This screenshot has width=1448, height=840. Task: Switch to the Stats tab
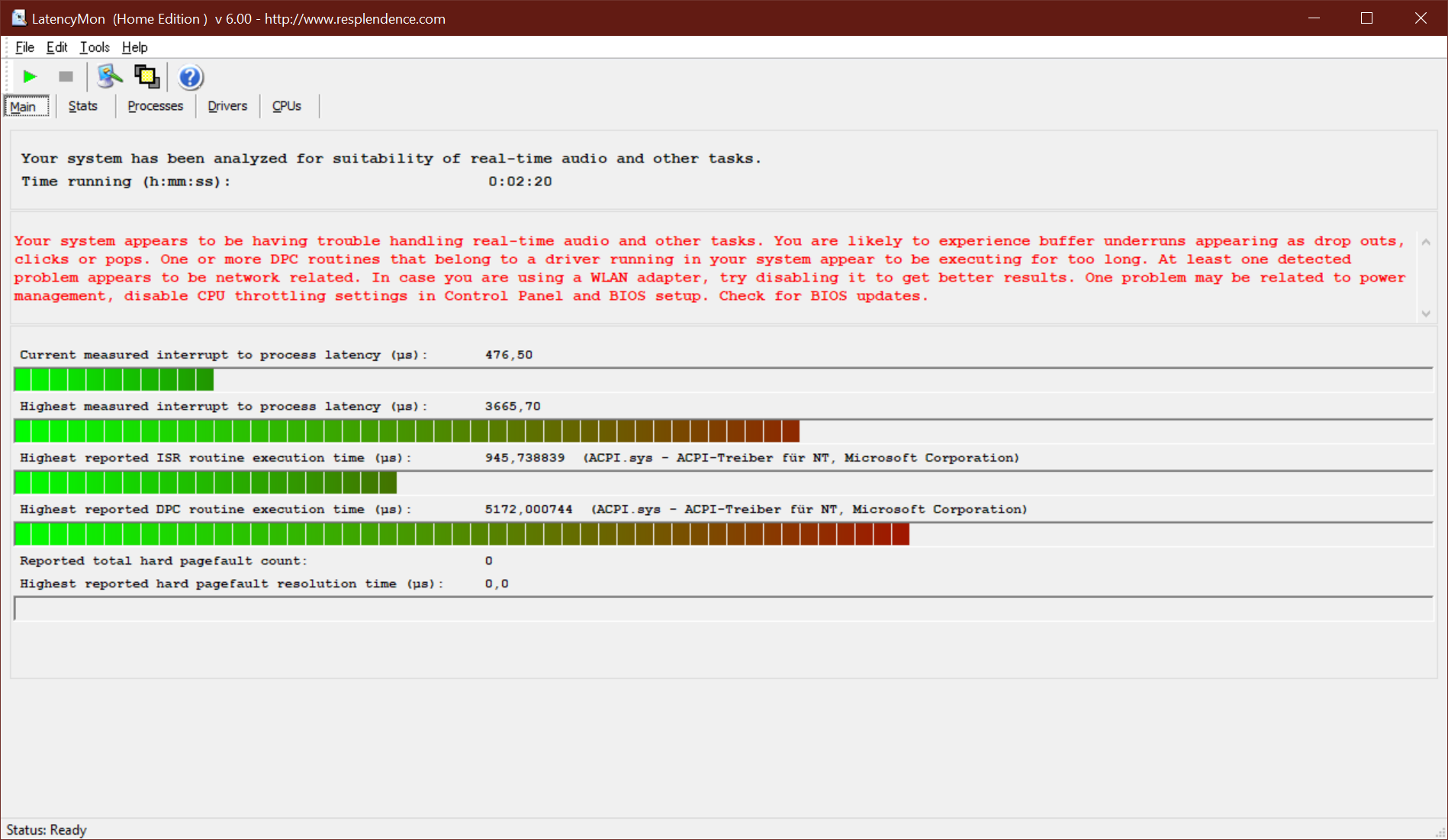(x=82, y=106)
